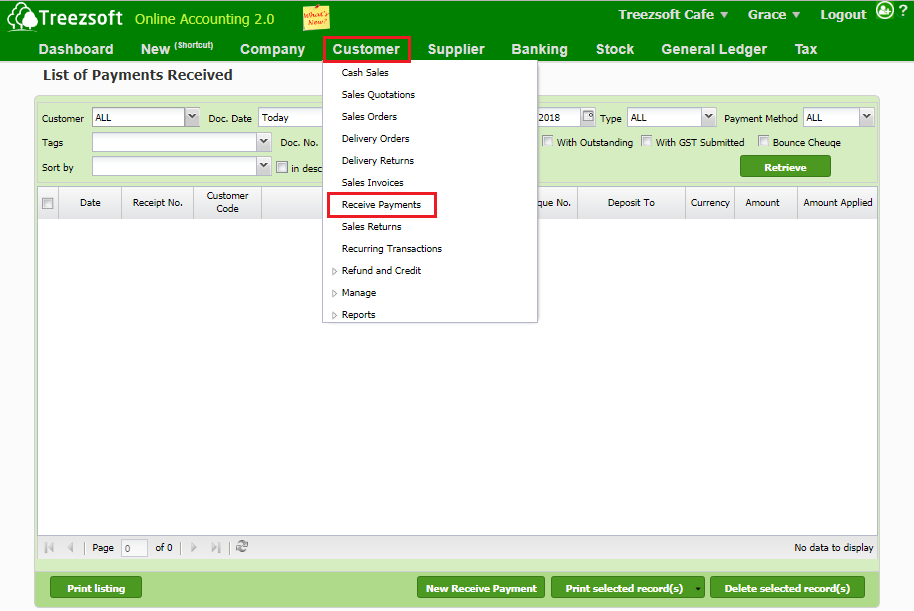The image size is (914, 611).
Task: Open the Sort by dropdown
Action: tap(263, 166)
